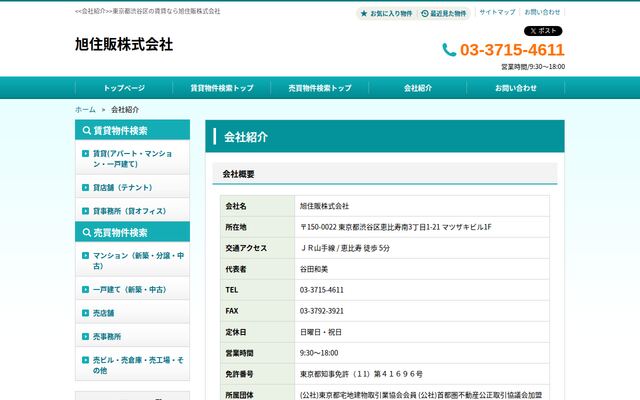Click the 売買物件検索 sidebar header
This screenshot has height=400, width=640.
coord(133,232)
